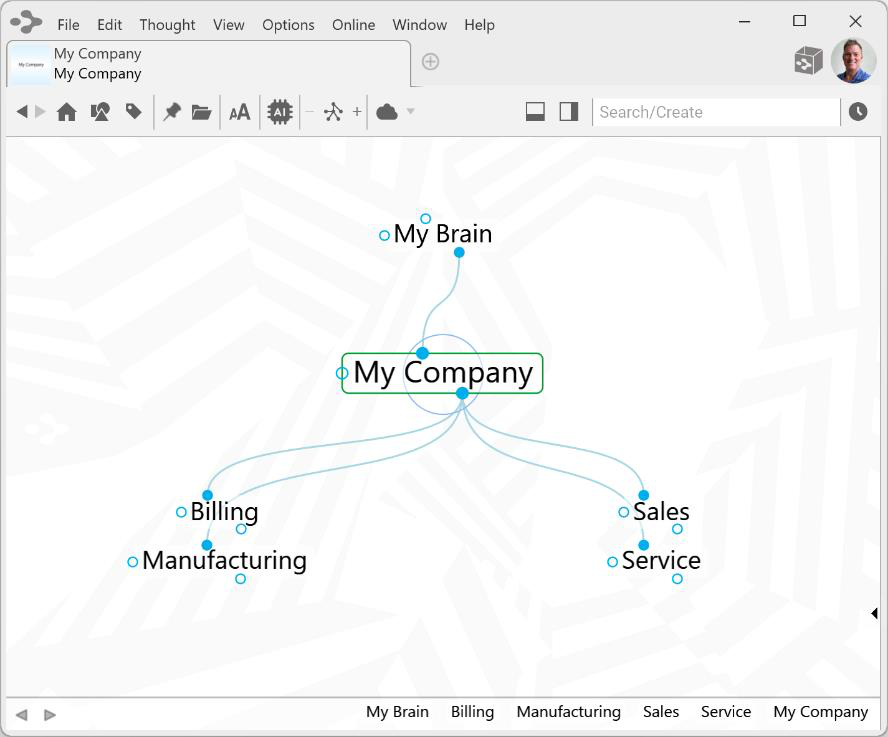Expand the cloud sync dropdown arrow
888x737 pixels.
tap(411, 112)
